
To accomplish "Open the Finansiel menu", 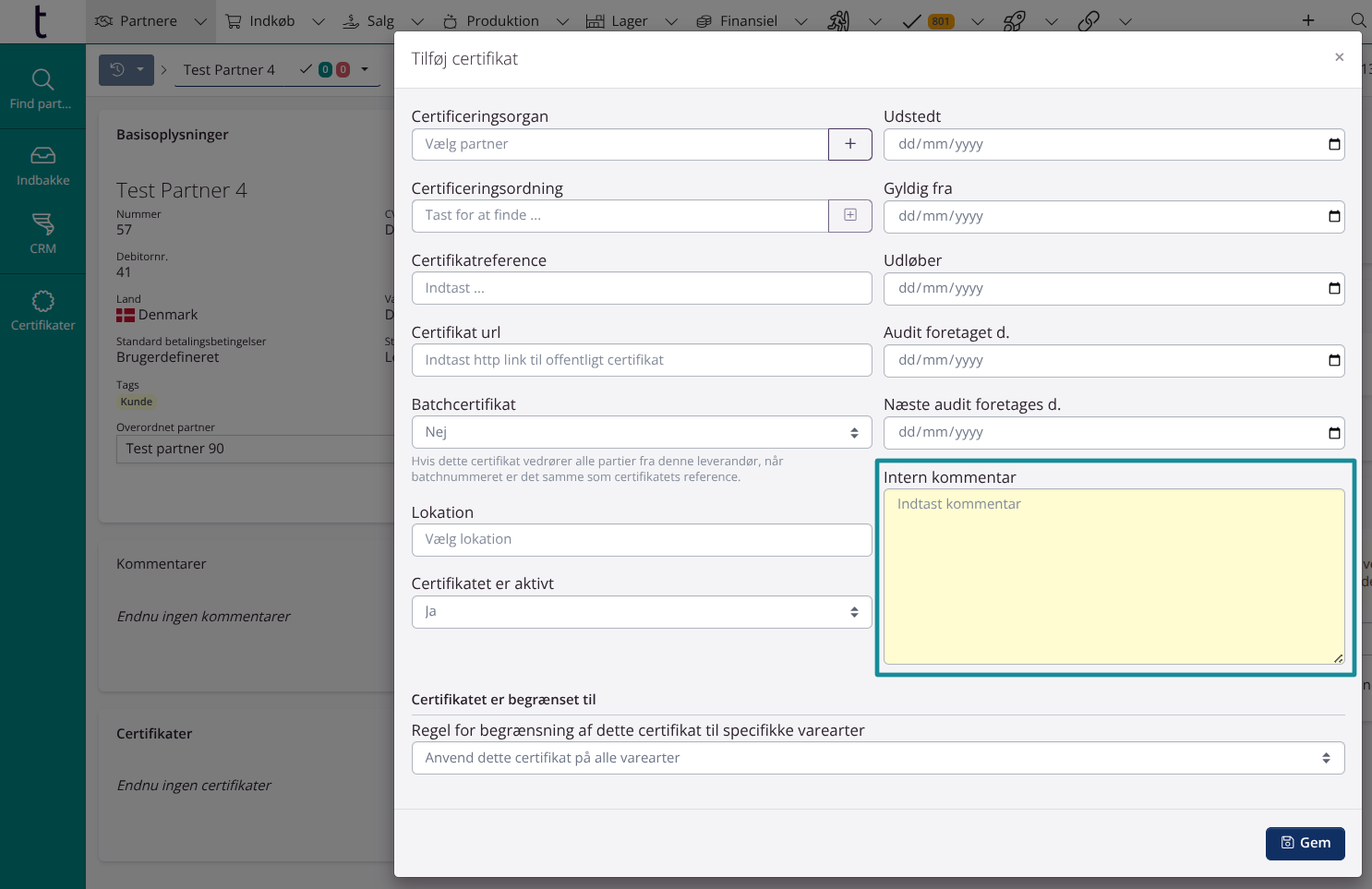I will click(749, 21).
